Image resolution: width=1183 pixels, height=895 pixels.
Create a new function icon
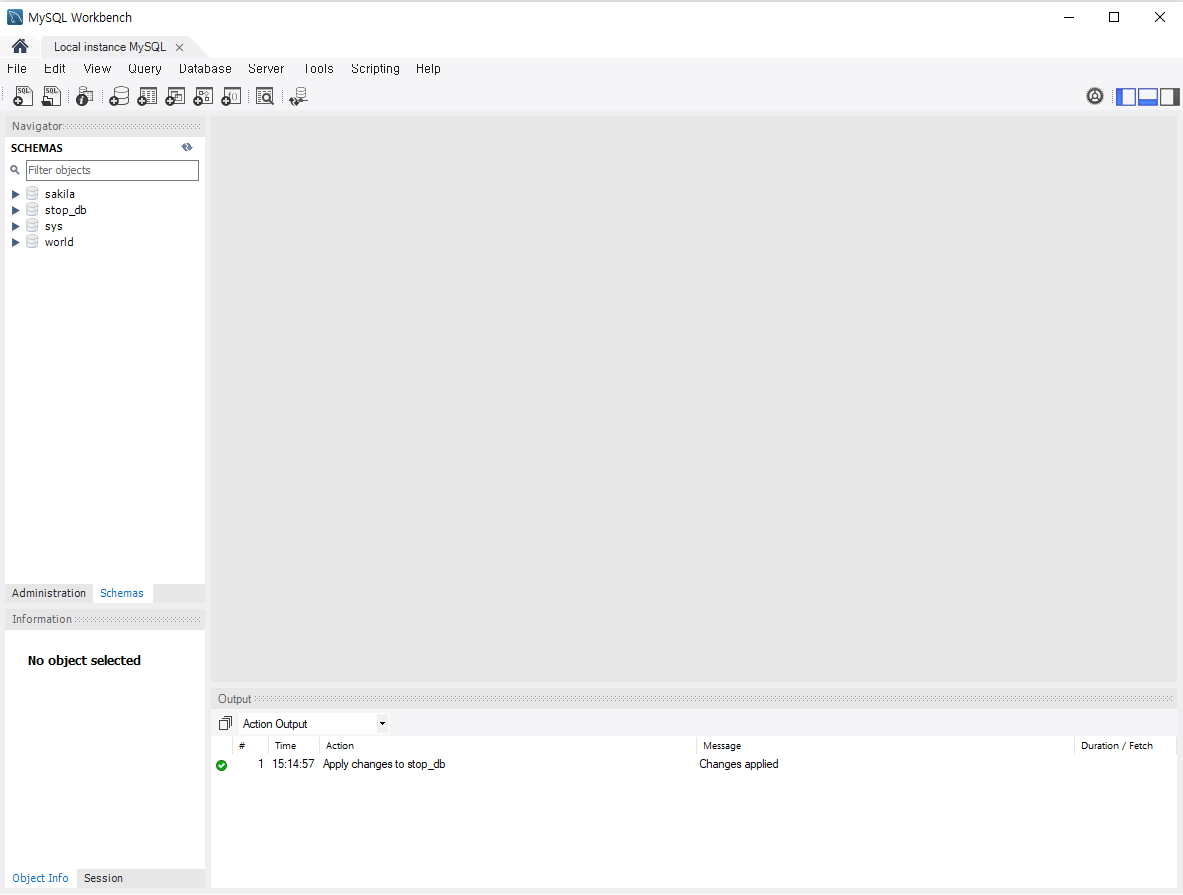[x=232, y=96]
